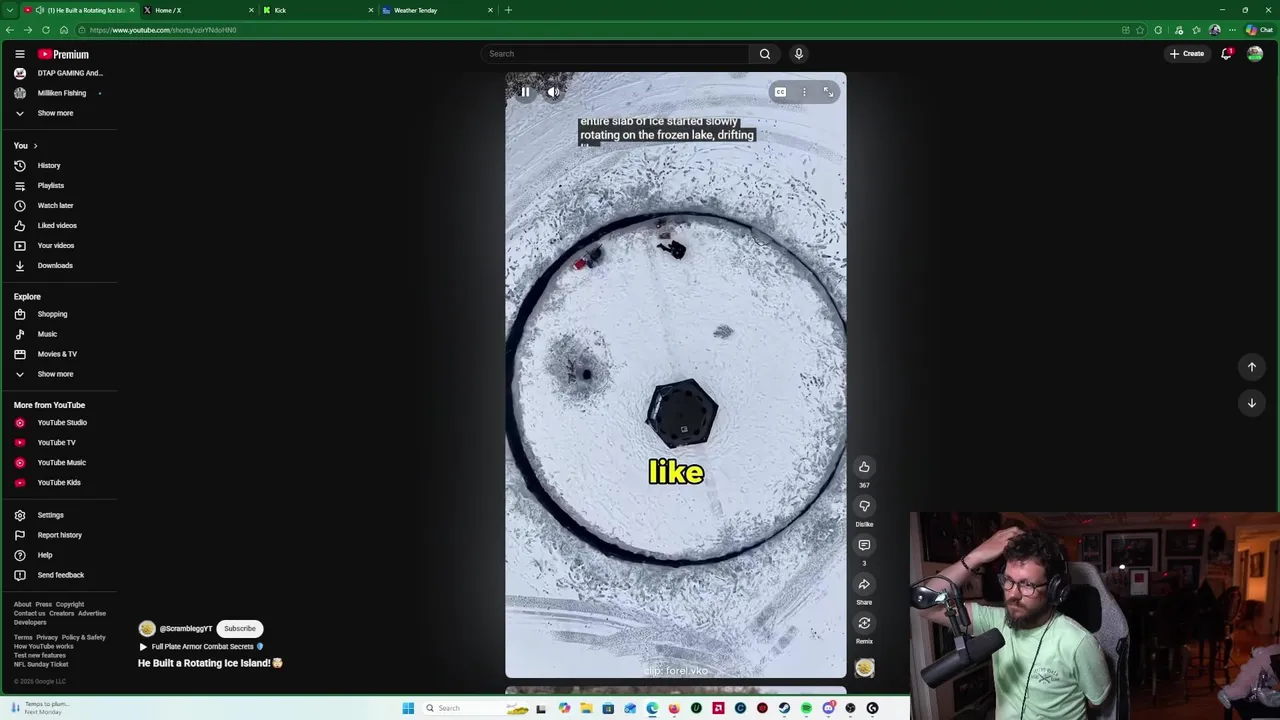Dislike the Short
The height and width of the screenshot is (720, 1280).
click(x=864, y=506)
